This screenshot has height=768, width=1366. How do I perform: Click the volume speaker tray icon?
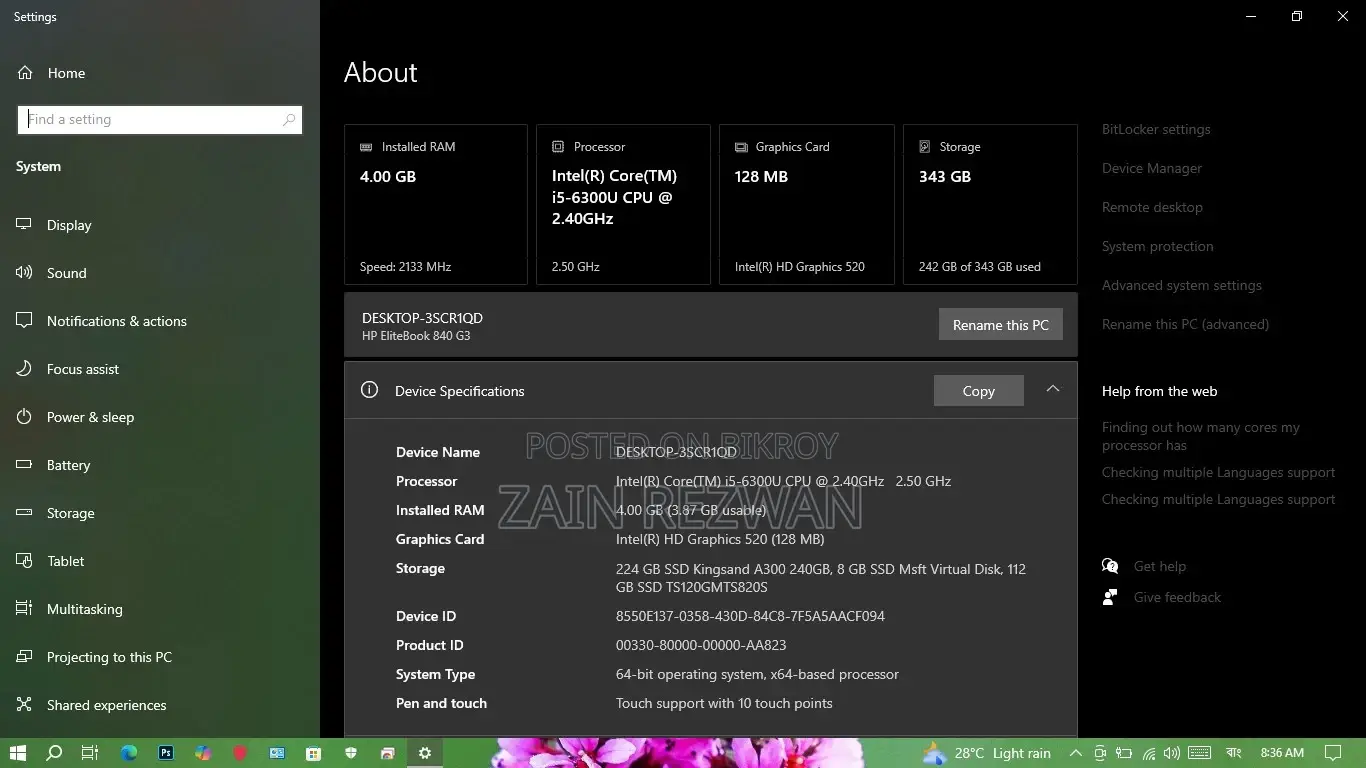click(x=1173, y=753)
